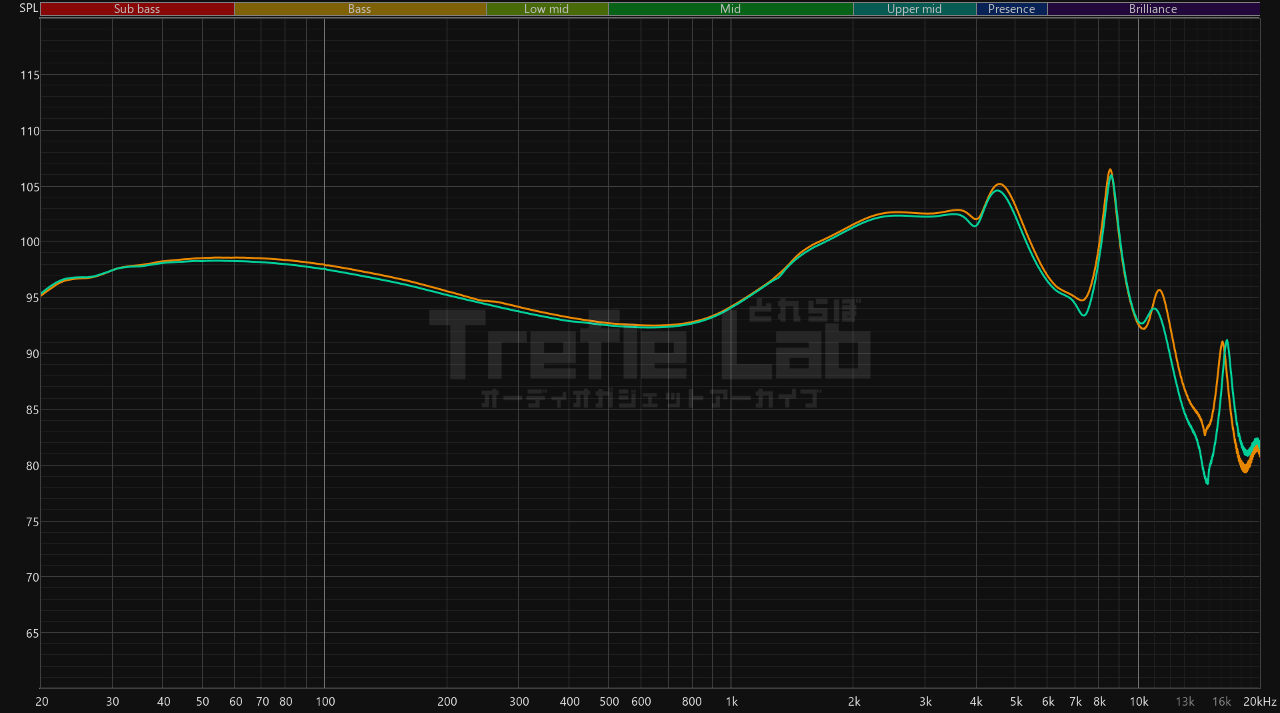This screenshot has width=1280, height=713.
Task: Click the Mid frequency band label
Action: [x=730, y=8]
